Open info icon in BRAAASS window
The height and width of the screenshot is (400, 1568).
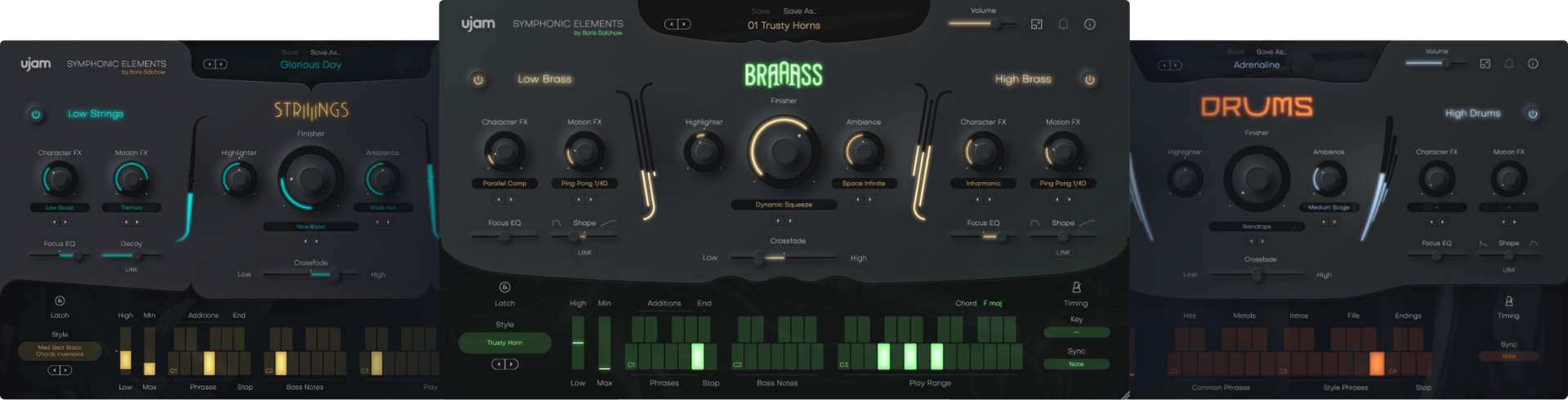point(1089,24)
